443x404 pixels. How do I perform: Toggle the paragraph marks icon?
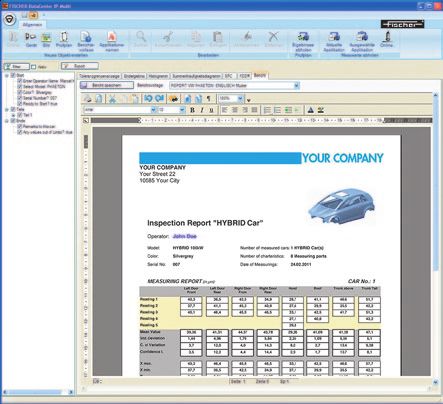click(x=208, y=99)
